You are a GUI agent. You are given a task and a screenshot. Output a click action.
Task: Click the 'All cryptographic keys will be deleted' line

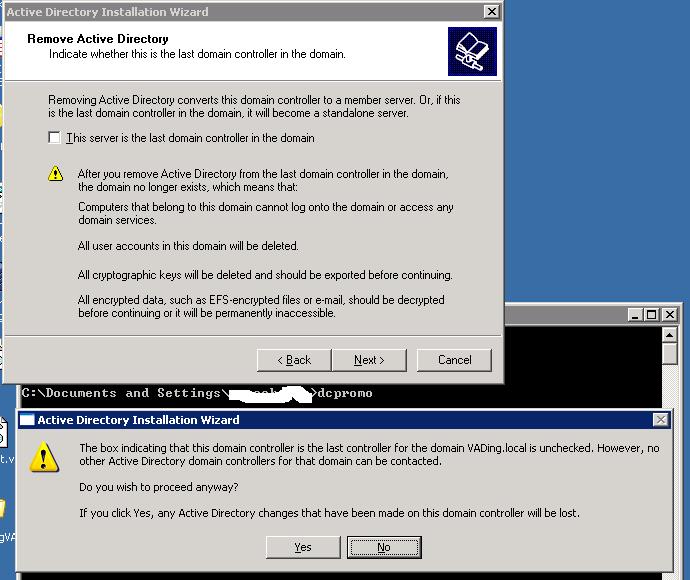[x=265, y=275]
